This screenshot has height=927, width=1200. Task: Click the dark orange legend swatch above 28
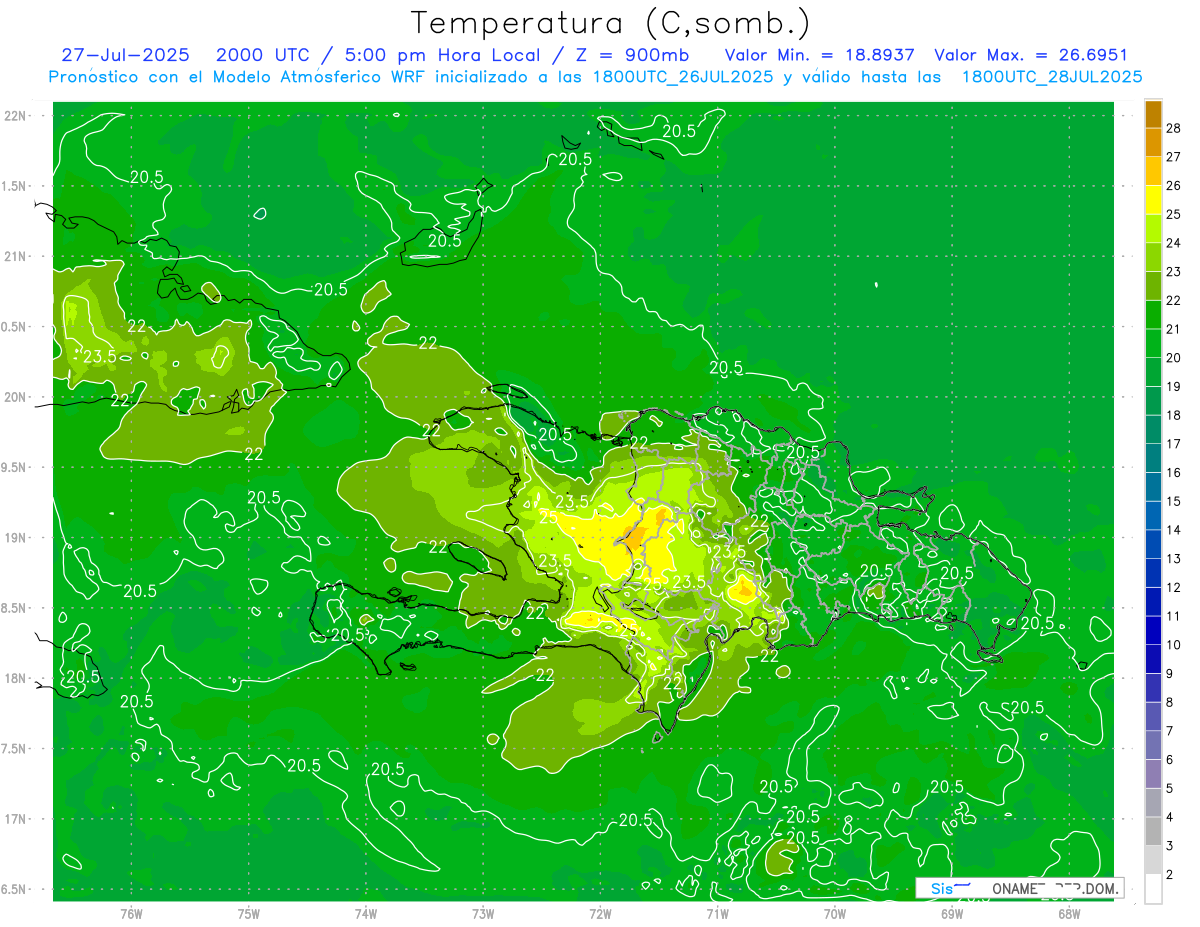[x=1154, y=113]
